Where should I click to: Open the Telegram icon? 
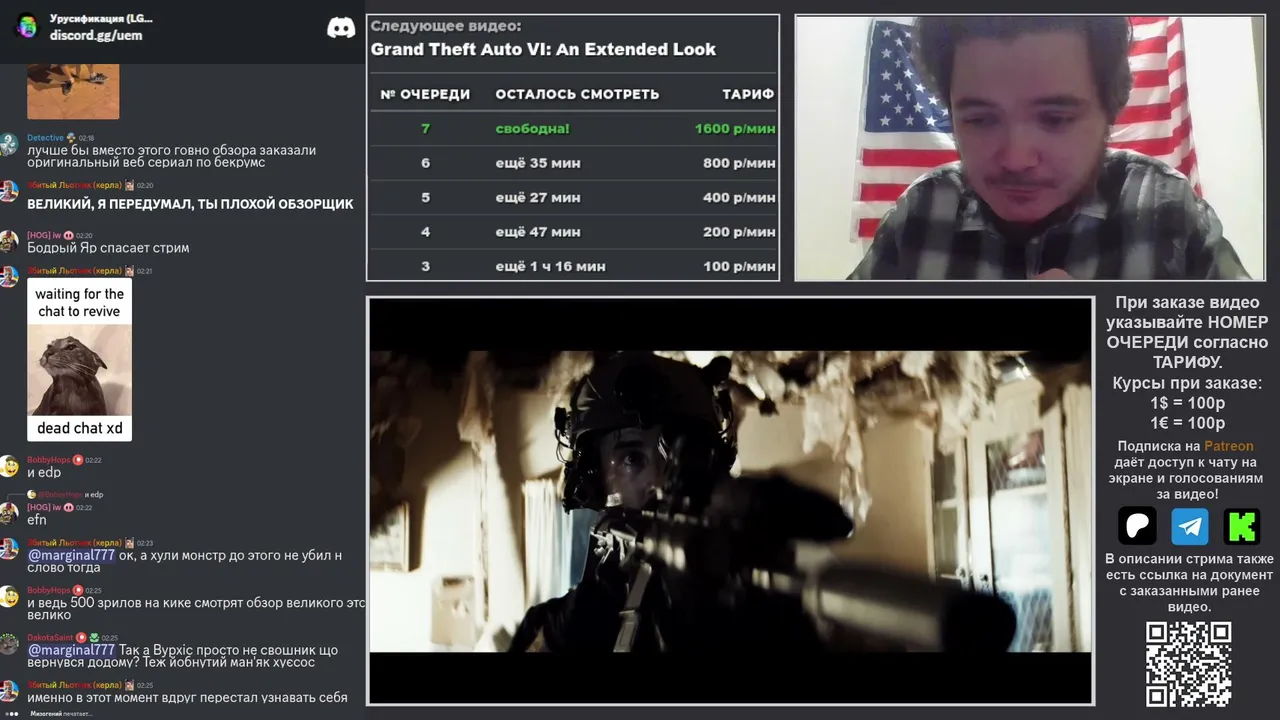[x=1190, y=526]
